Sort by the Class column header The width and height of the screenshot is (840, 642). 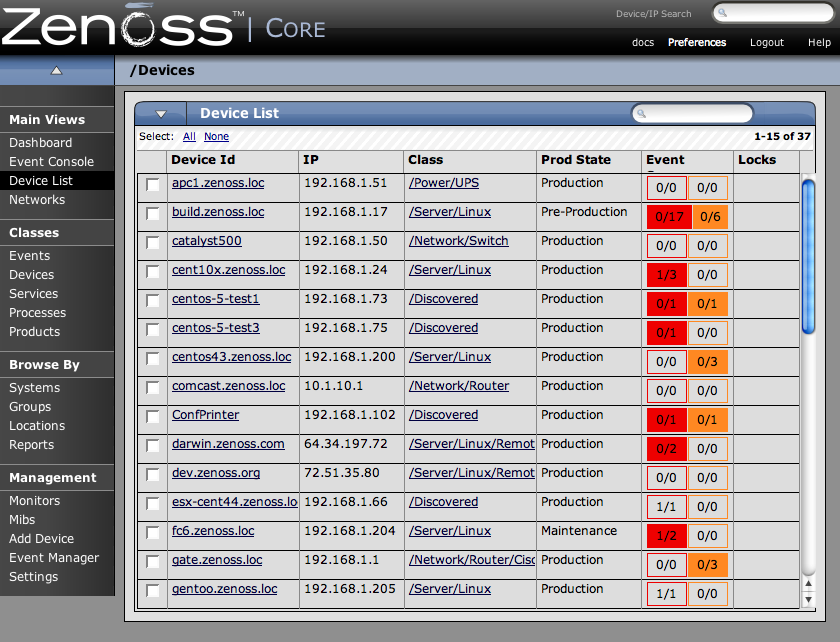coord(425,160)
